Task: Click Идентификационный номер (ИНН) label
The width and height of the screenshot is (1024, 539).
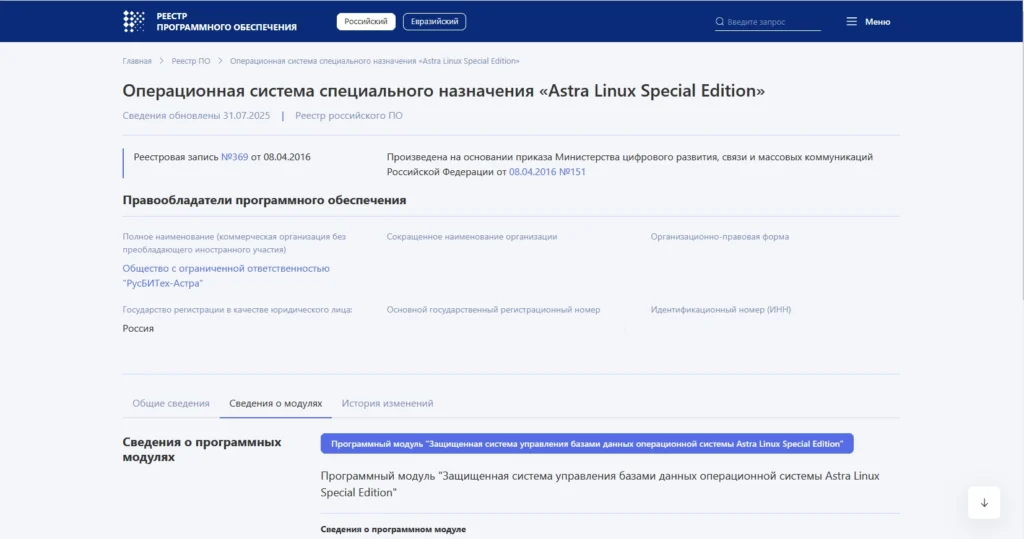Action: pos(721,310)
